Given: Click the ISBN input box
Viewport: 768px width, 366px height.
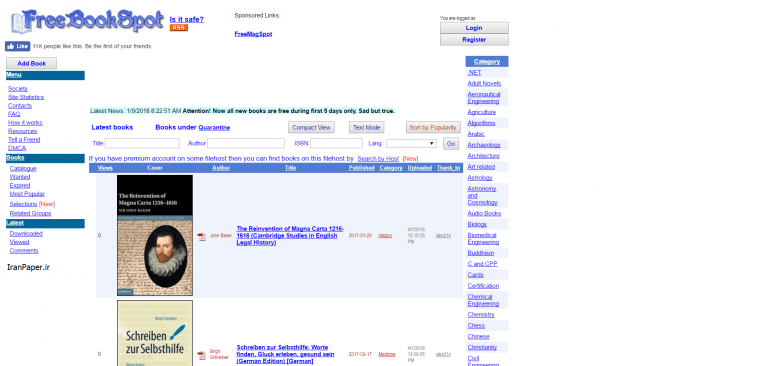Looking at the screenshot, I should coord(336,144).
